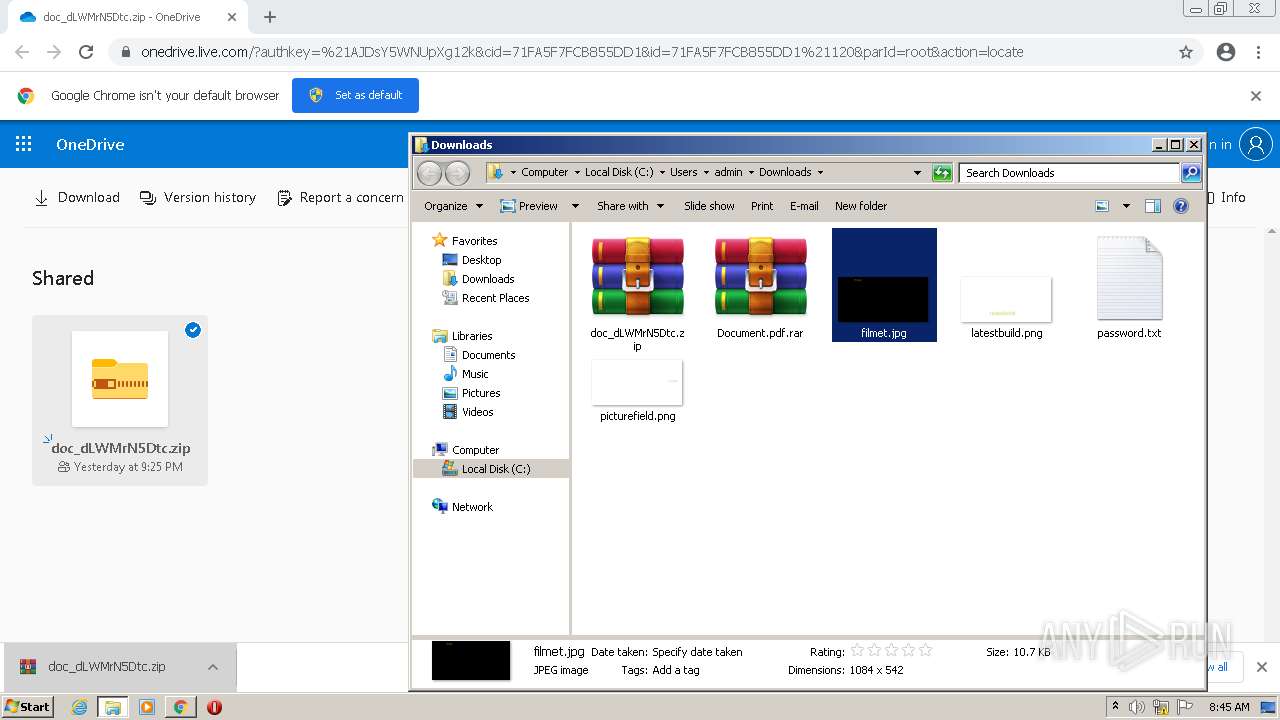This screenshot has width=1280, height=720.
Task: Open Videos library
Action: coord(468,412)
